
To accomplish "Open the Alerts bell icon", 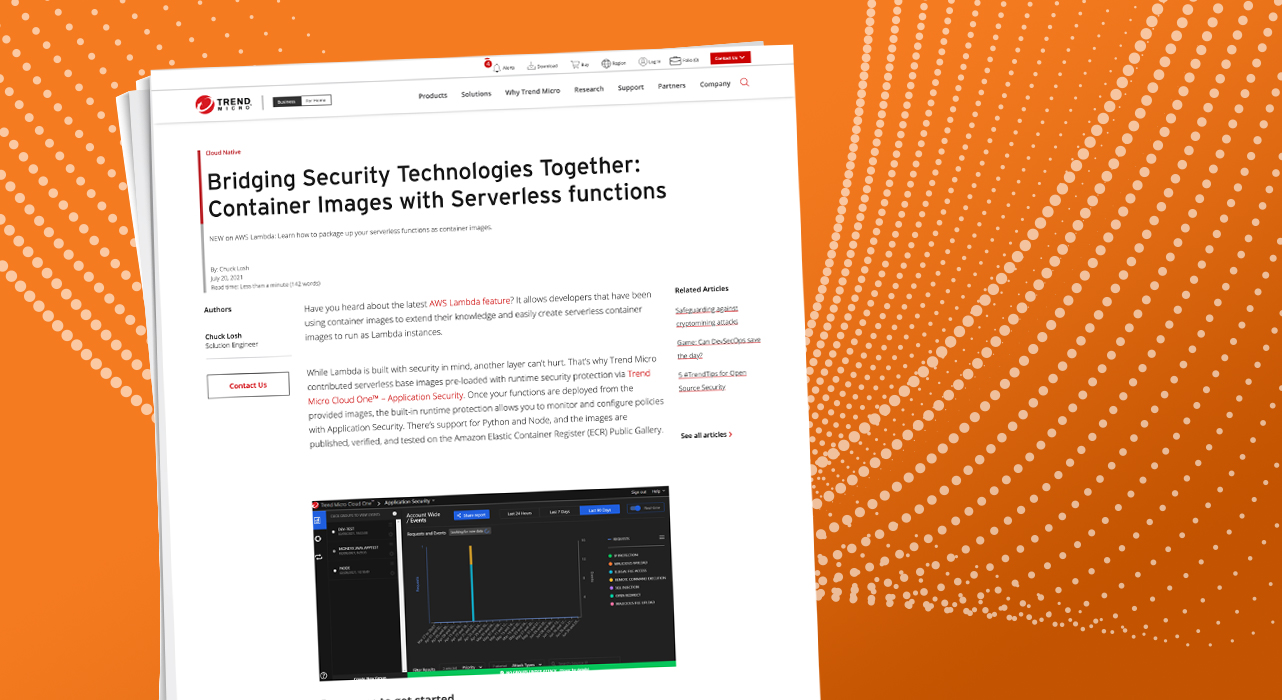I will tap(496, 67).
